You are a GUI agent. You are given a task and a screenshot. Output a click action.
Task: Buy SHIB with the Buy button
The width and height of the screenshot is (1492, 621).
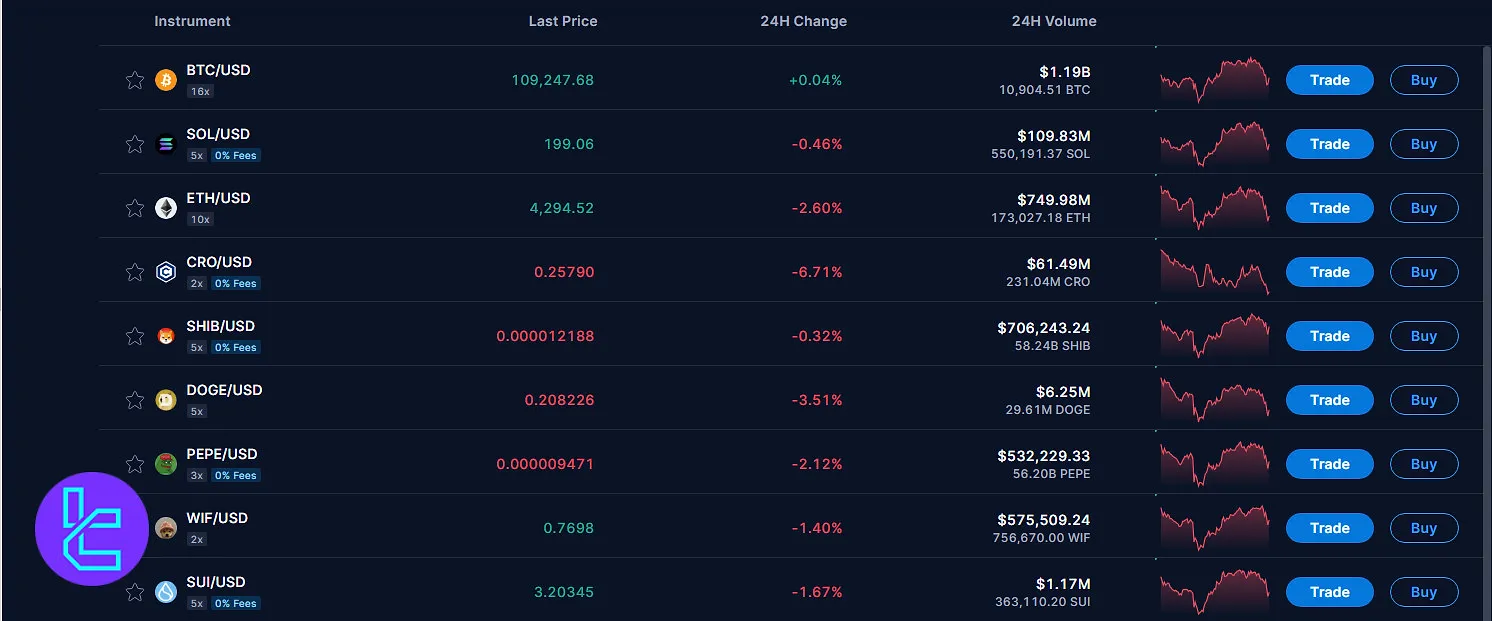click(x=1424, y=336)
